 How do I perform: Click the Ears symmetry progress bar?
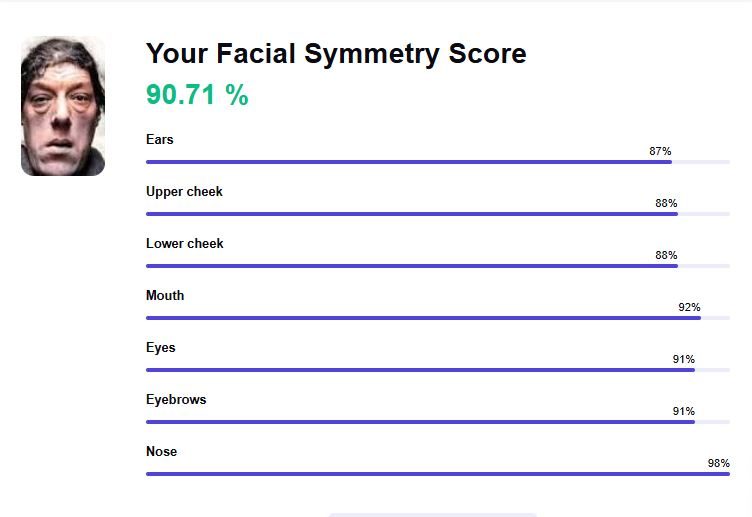(437, 161)
